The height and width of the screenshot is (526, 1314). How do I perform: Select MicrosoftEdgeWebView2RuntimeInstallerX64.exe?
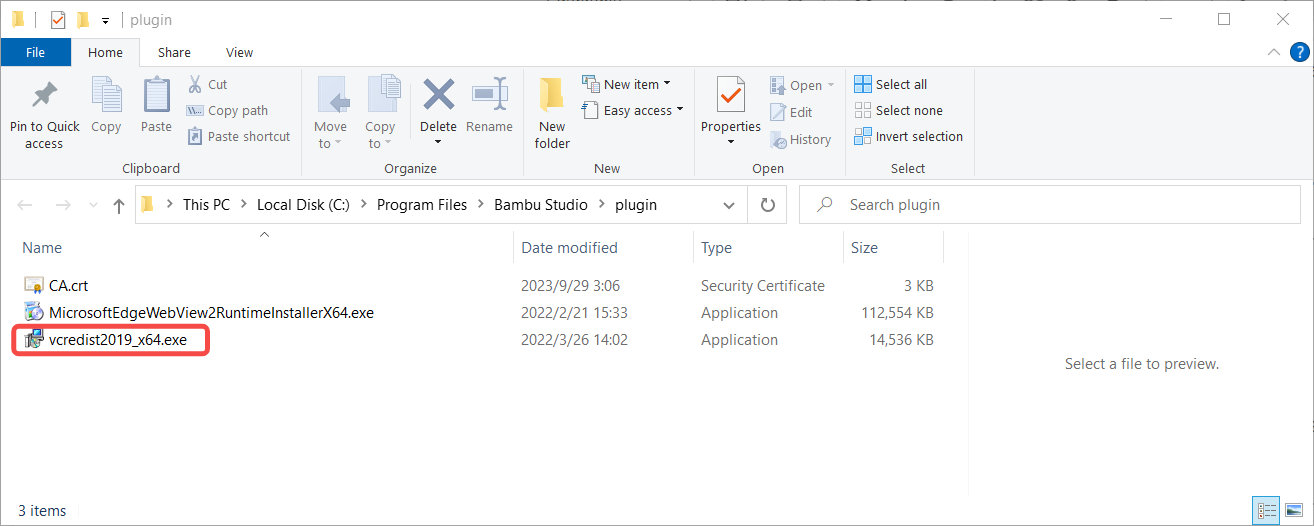coord(211,313)
